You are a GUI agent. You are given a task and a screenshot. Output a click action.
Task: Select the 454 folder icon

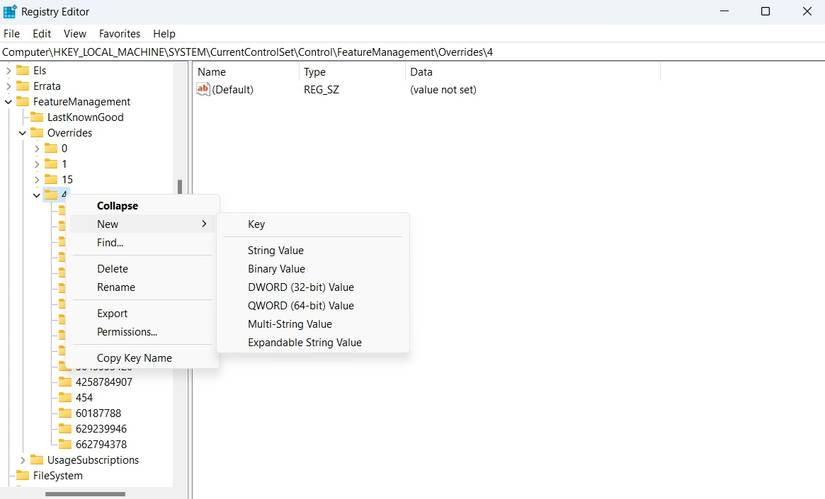tap(65, 397)
